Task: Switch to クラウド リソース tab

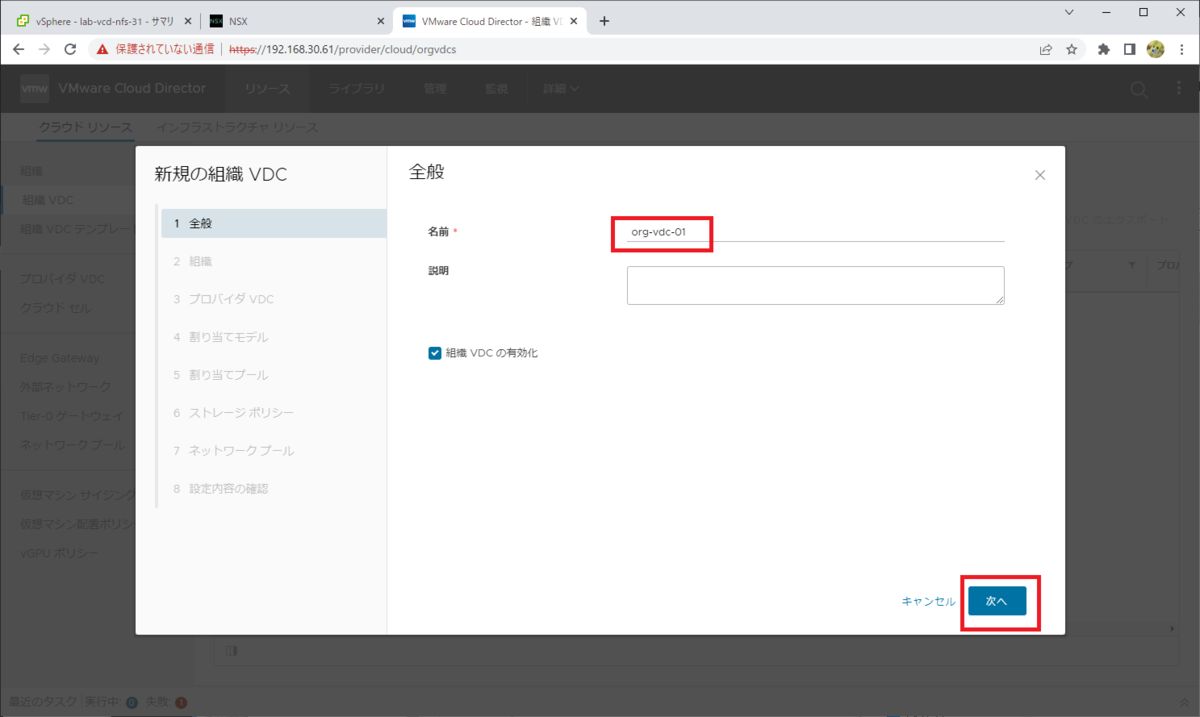Action: tap(85, 127)
